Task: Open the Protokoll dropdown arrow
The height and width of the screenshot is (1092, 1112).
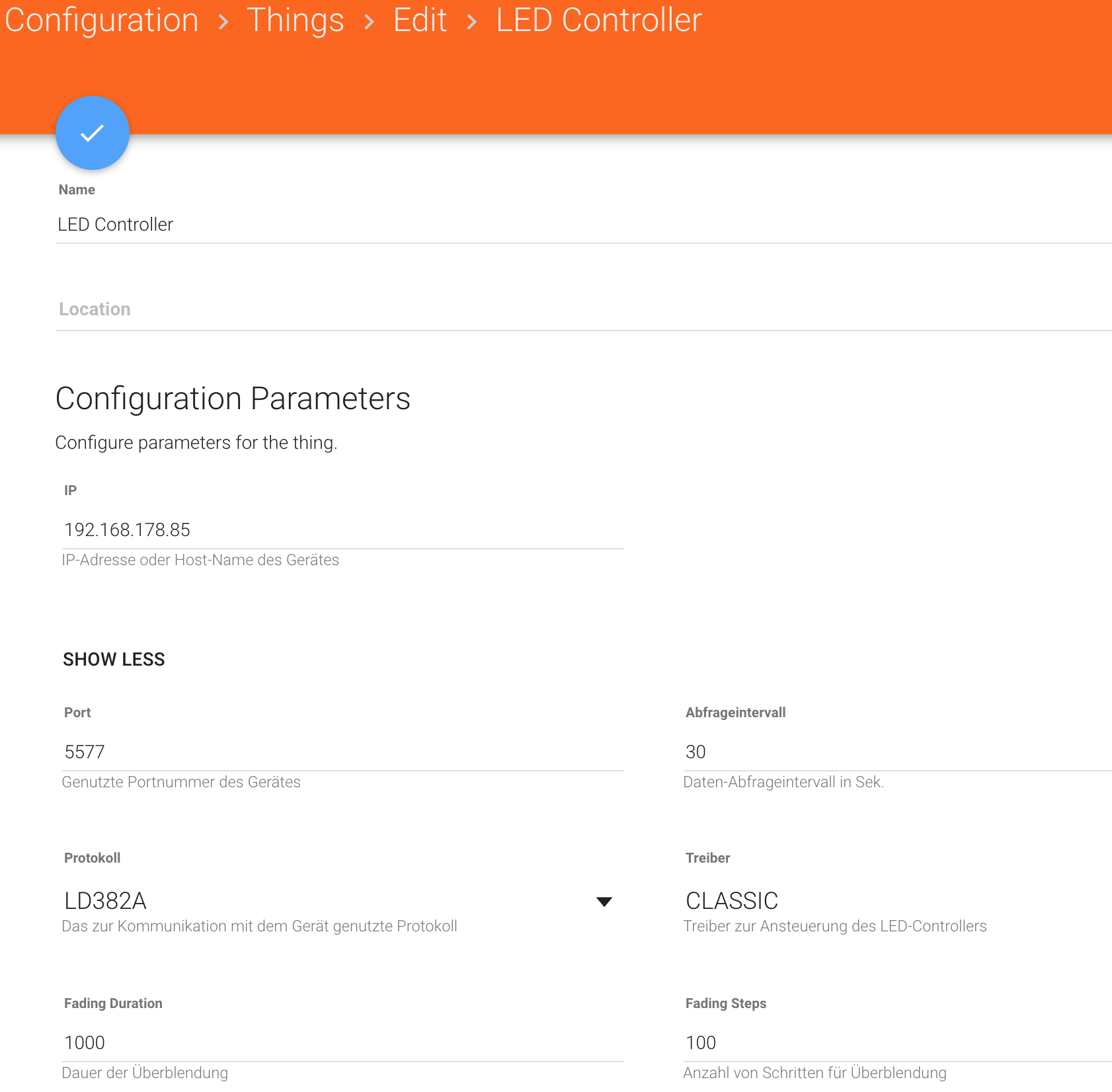Action: click(604, 902)
